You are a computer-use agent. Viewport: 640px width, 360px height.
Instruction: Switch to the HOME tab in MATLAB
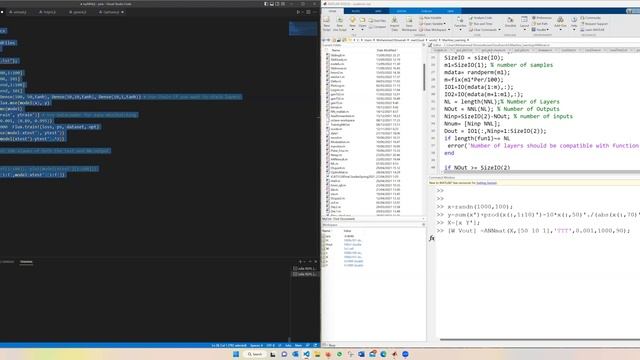click(x=333, y=11)
